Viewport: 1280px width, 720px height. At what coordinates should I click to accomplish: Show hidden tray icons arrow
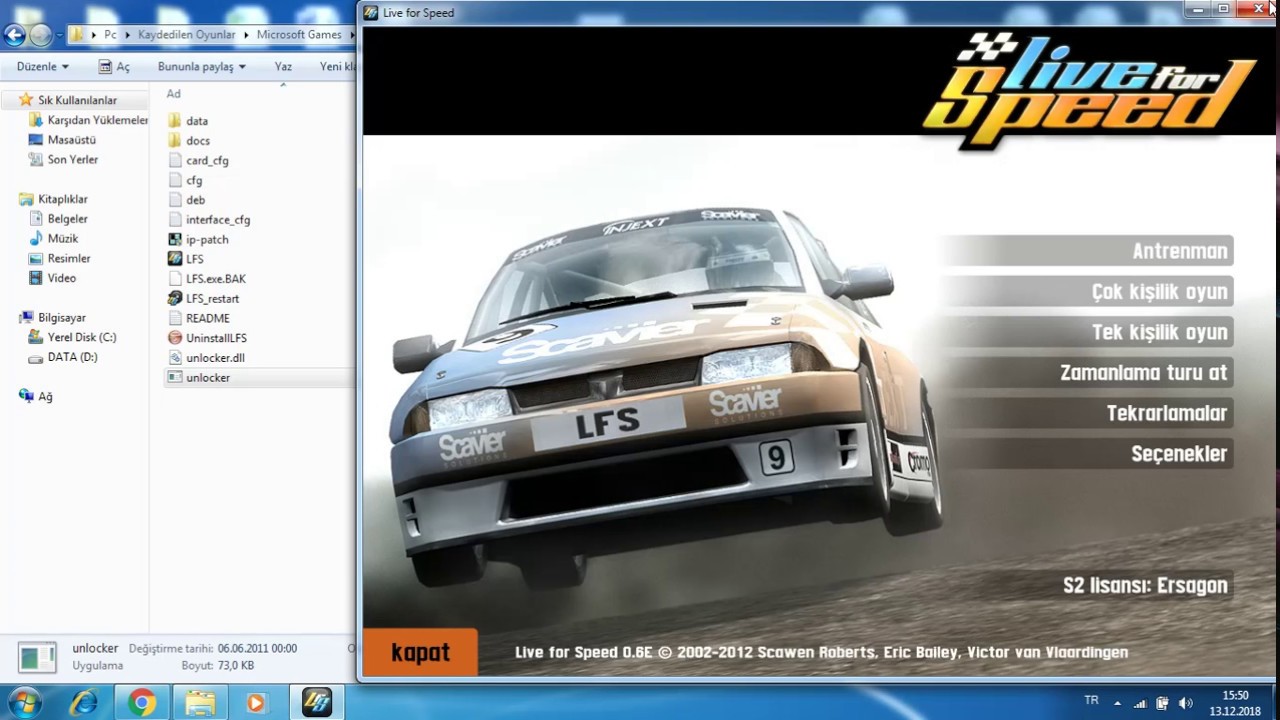click(1117, 703)
